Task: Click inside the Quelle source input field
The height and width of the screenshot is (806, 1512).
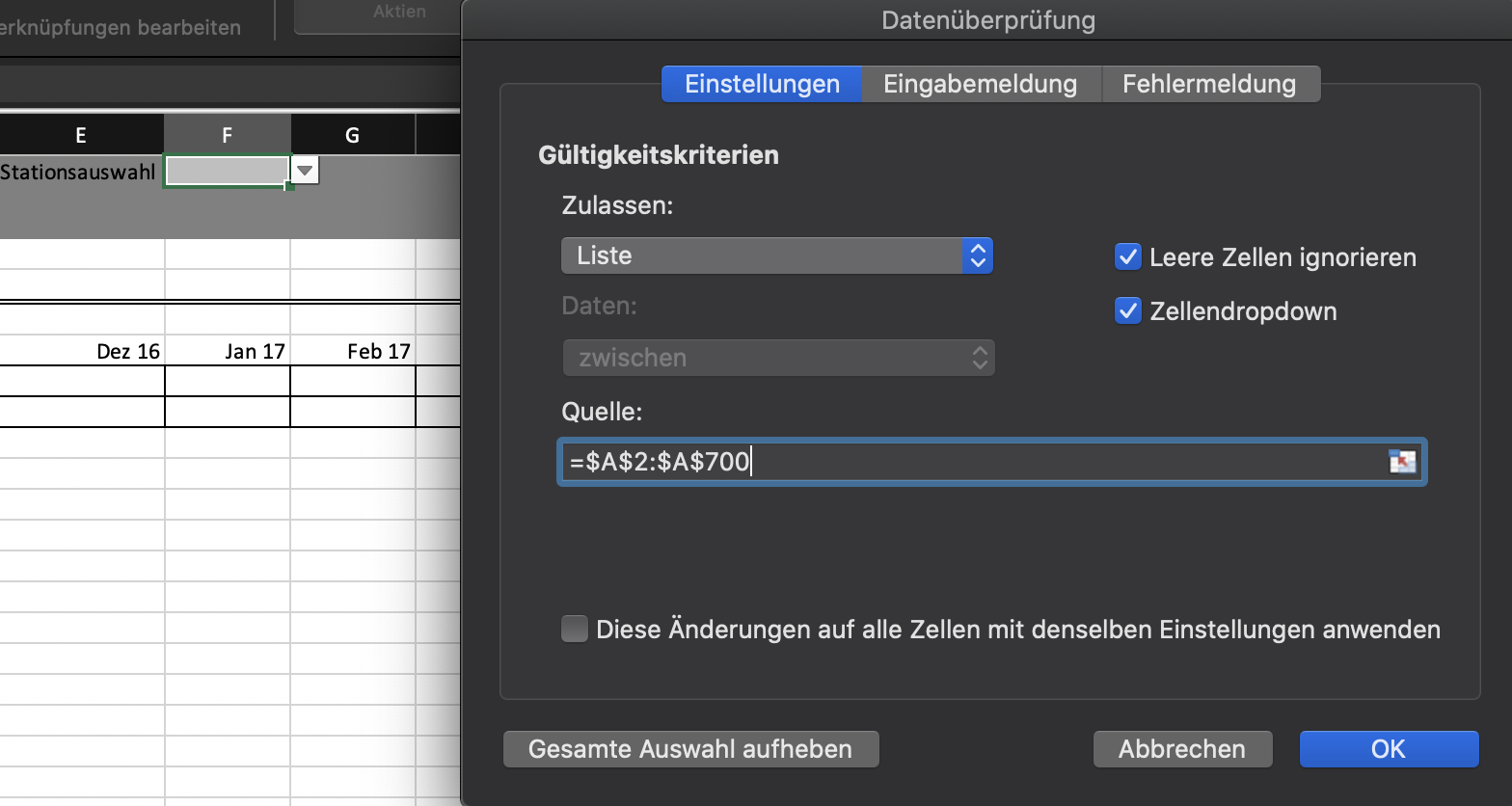Action: (x=964, y=462)
